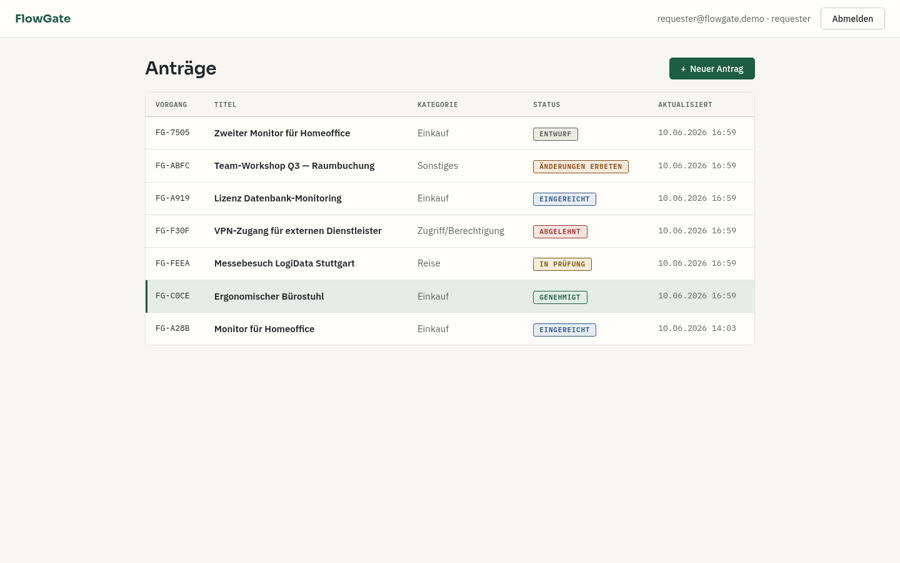Image resolution: width=900 pixels, height=563 pixels.
Task: Click the Zugriff/Berechtigung category cell
Action: tap(461, 231)
